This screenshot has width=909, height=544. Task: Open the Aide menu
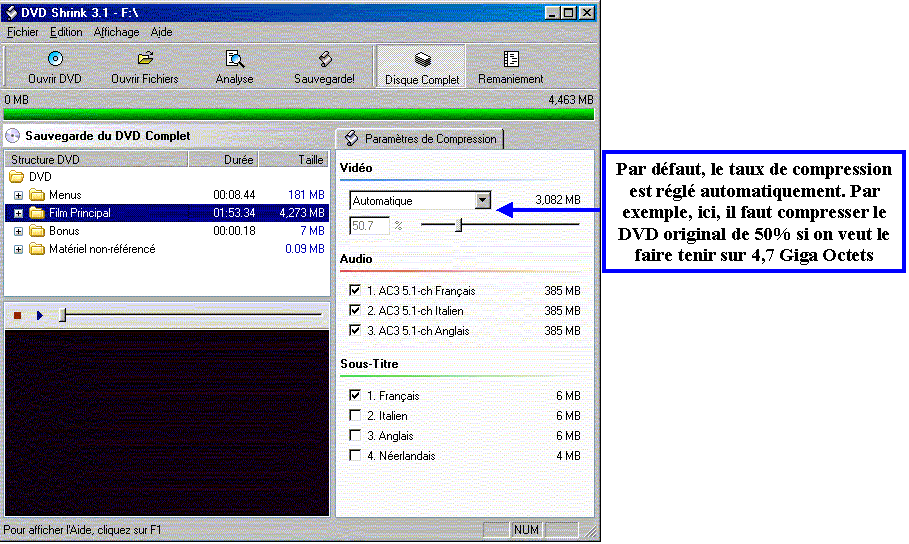click(161, 32)
